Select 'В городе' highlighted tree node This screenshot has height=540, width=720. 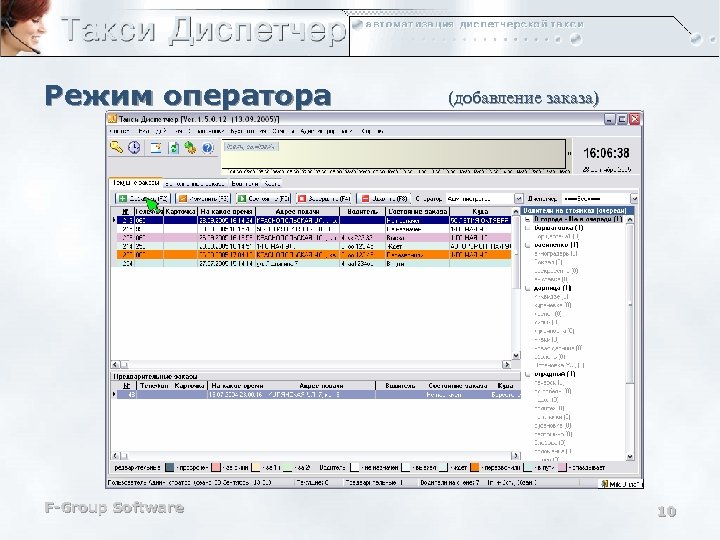click(578, 219)
